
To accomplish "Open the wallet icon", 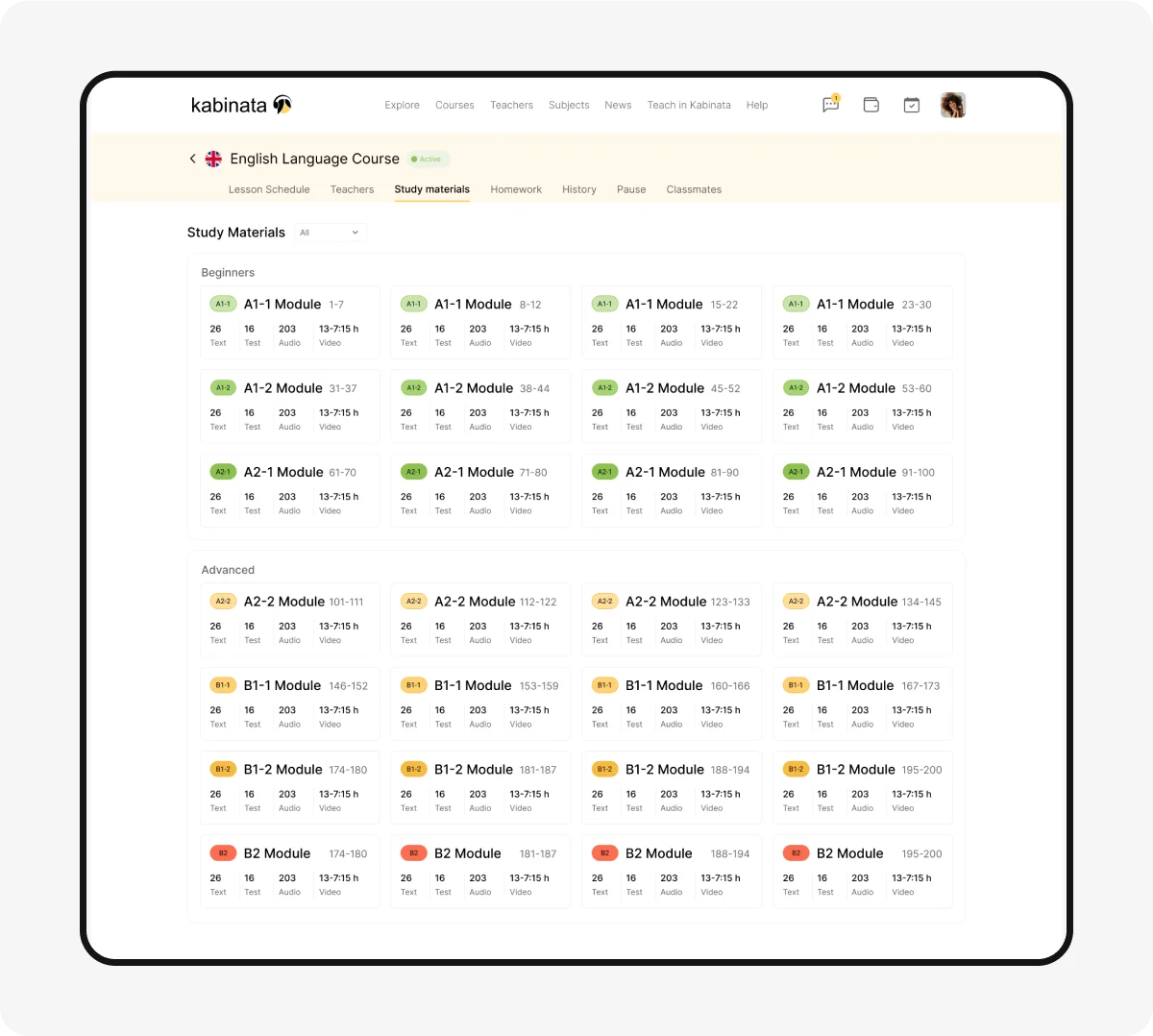I will (x=871, y=105).
